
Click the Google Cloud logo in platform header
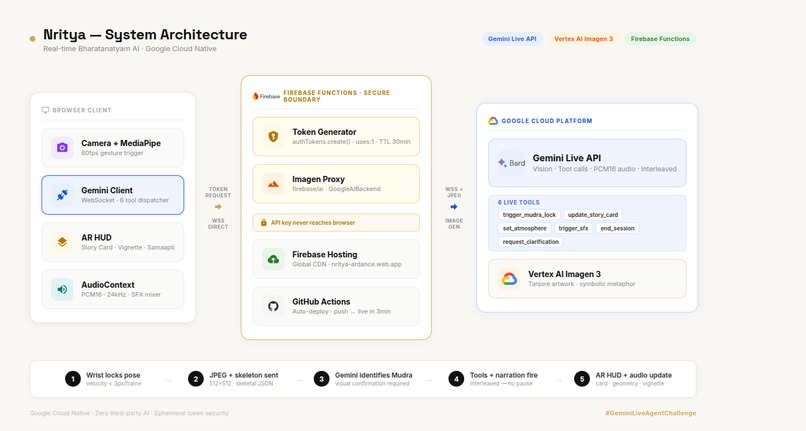[493, 121]
